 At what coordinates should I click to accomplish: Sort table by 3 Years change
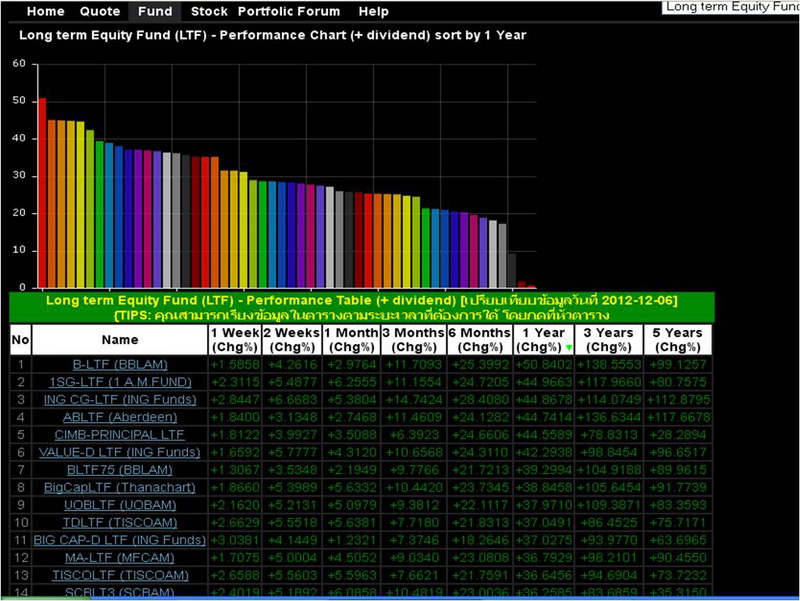point(609,340)
